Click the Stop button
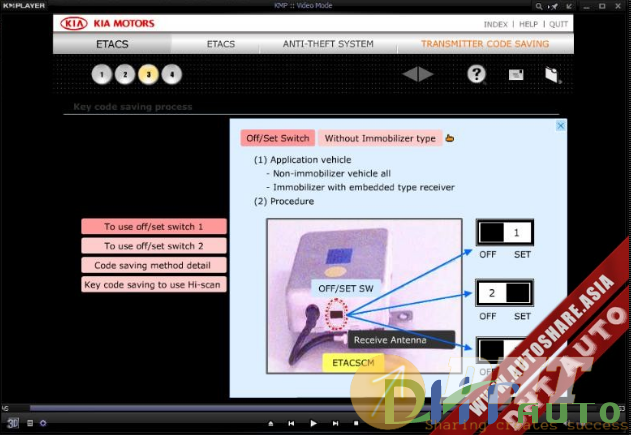The width and height of the screenshot is (631, 435). 356,423
